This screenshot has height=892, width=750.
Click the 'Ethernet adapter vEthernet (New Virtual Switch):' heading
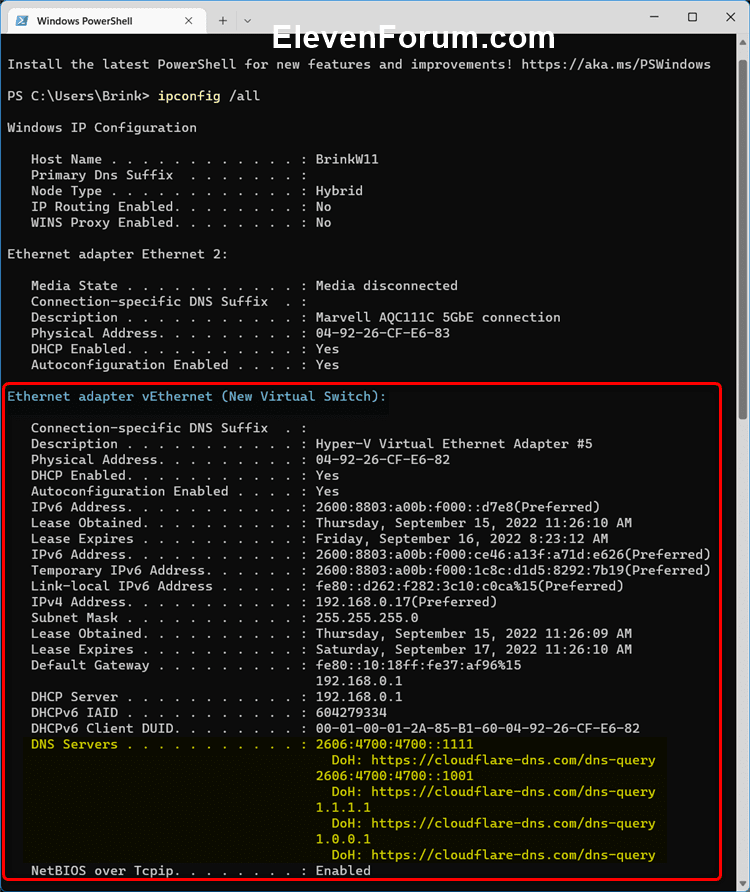[x=196, y=397]
